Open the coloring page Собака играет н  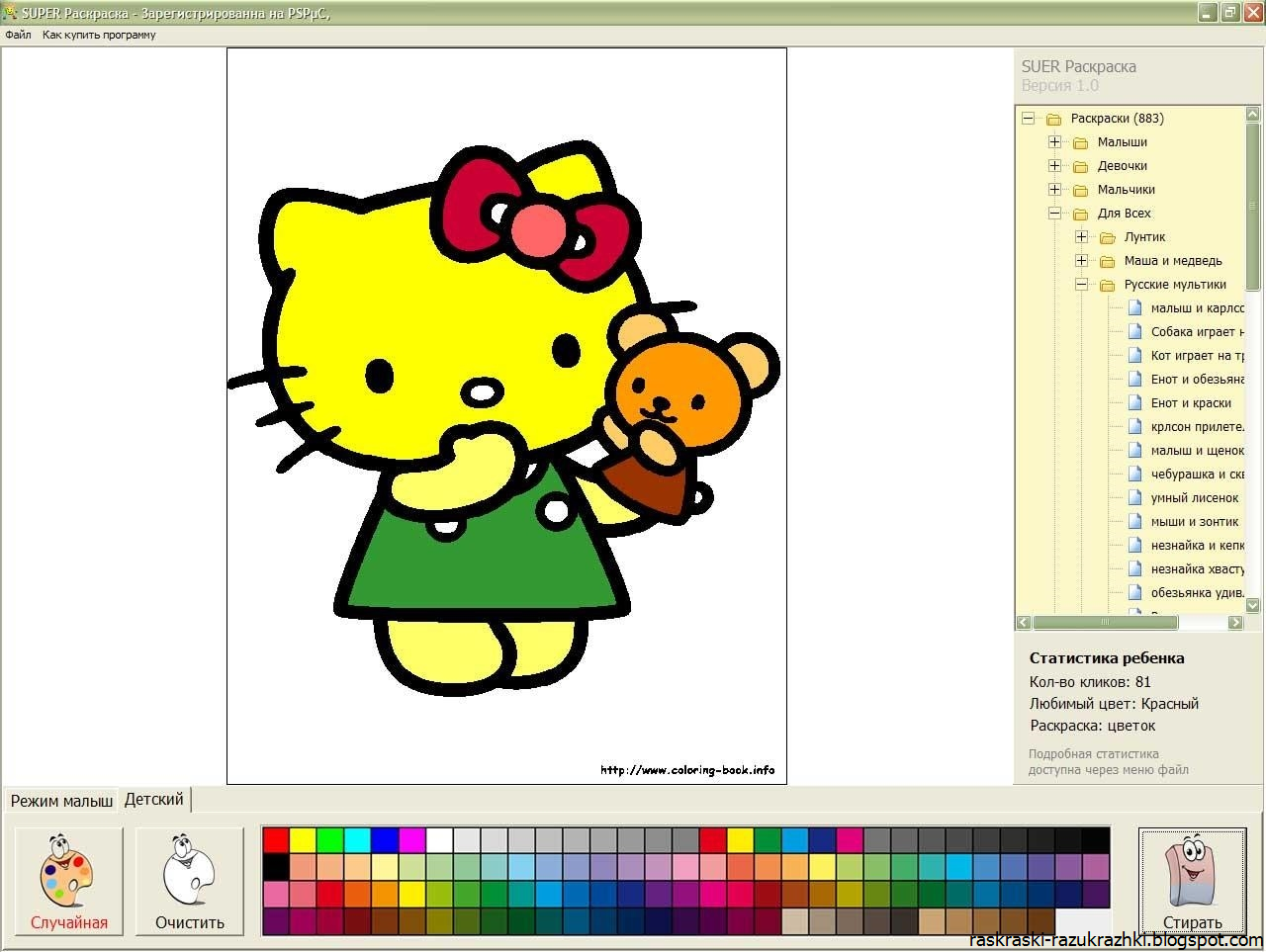pos(1197,332)
